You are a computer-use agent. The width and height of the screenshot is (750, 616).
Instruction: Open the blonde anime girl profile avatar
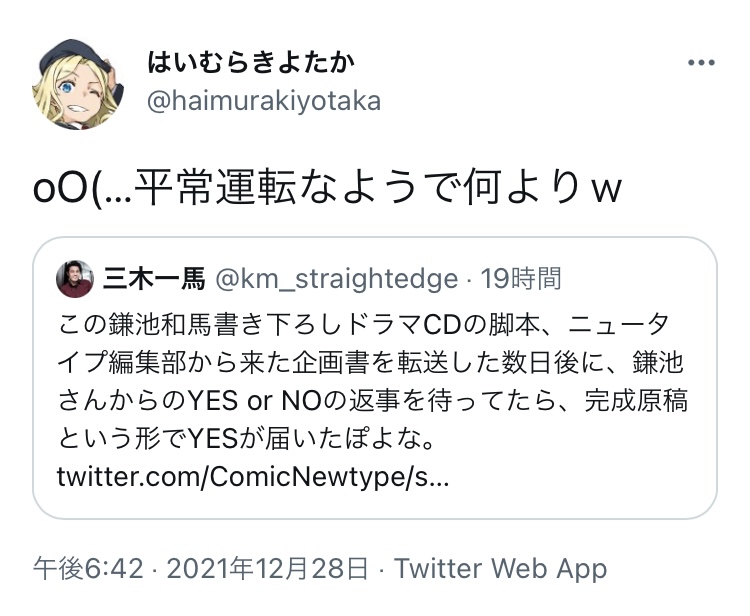click(78, 84)
